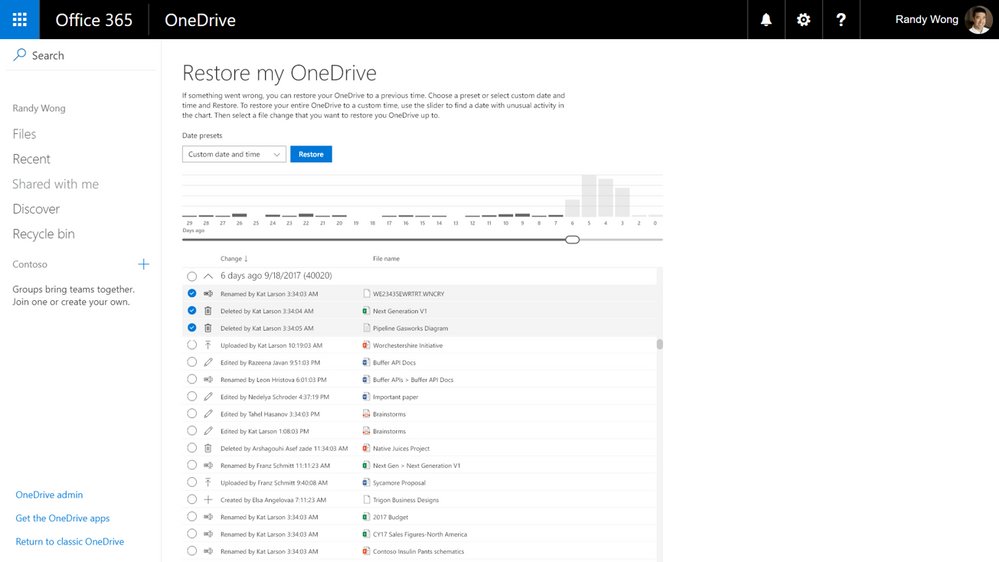Click Randy Wong profile photo
999x562 pixels.
978,20
